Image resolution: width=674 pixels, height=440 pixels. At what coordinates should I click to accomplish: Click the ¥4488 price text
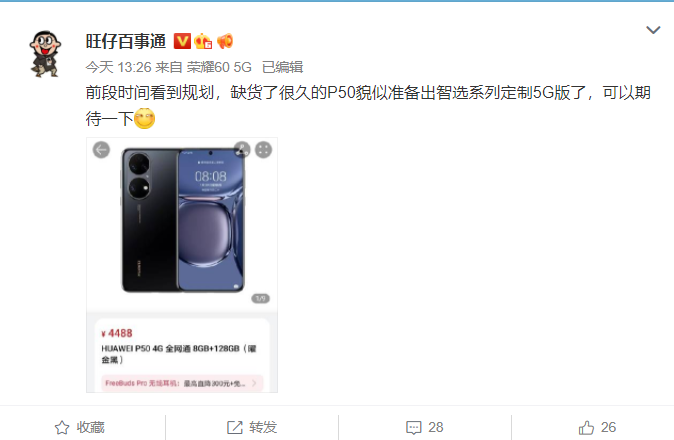click(x=117, y=333)
